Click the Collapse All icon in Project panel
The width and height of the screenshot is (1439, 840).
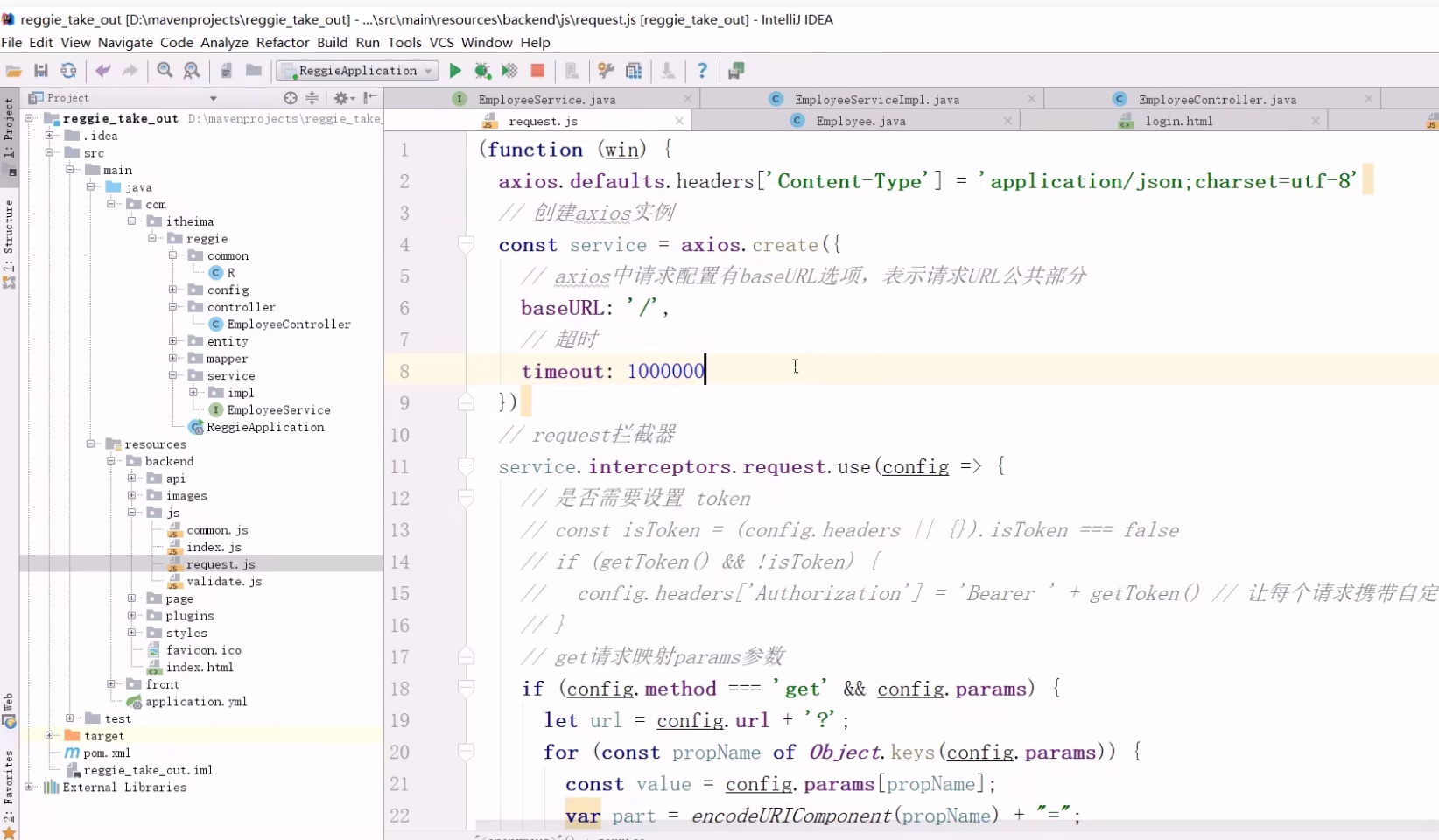pyautogui.click(x=312, y=98)
